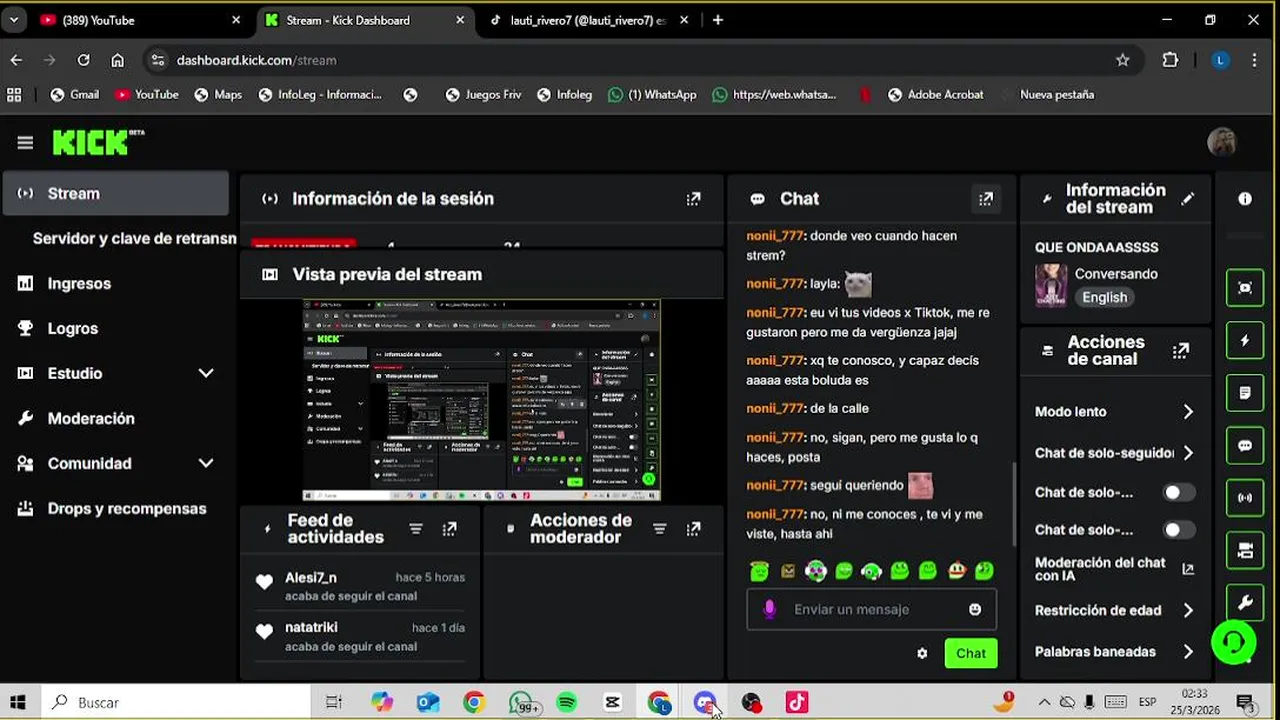This screenshot has height=720, width=1280.
Task: Open CapCut from the taskbar
Action: [x=613, y=703]
